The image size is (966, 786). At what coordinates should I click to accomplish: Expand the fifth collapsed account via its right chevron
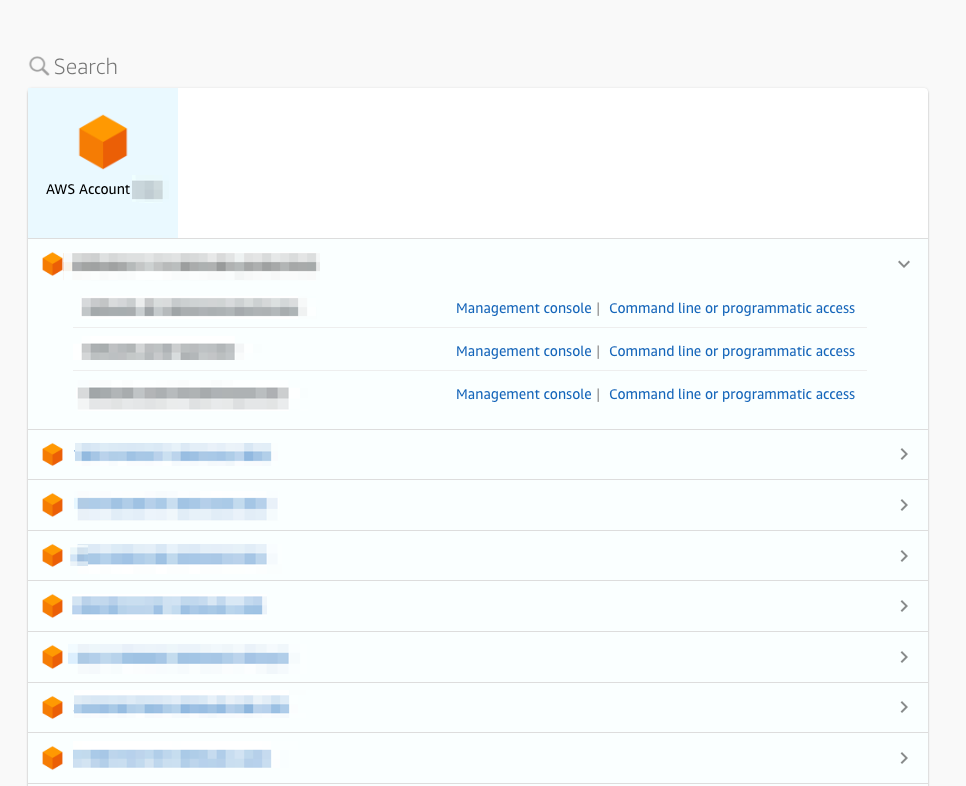[x=904, y=657]
